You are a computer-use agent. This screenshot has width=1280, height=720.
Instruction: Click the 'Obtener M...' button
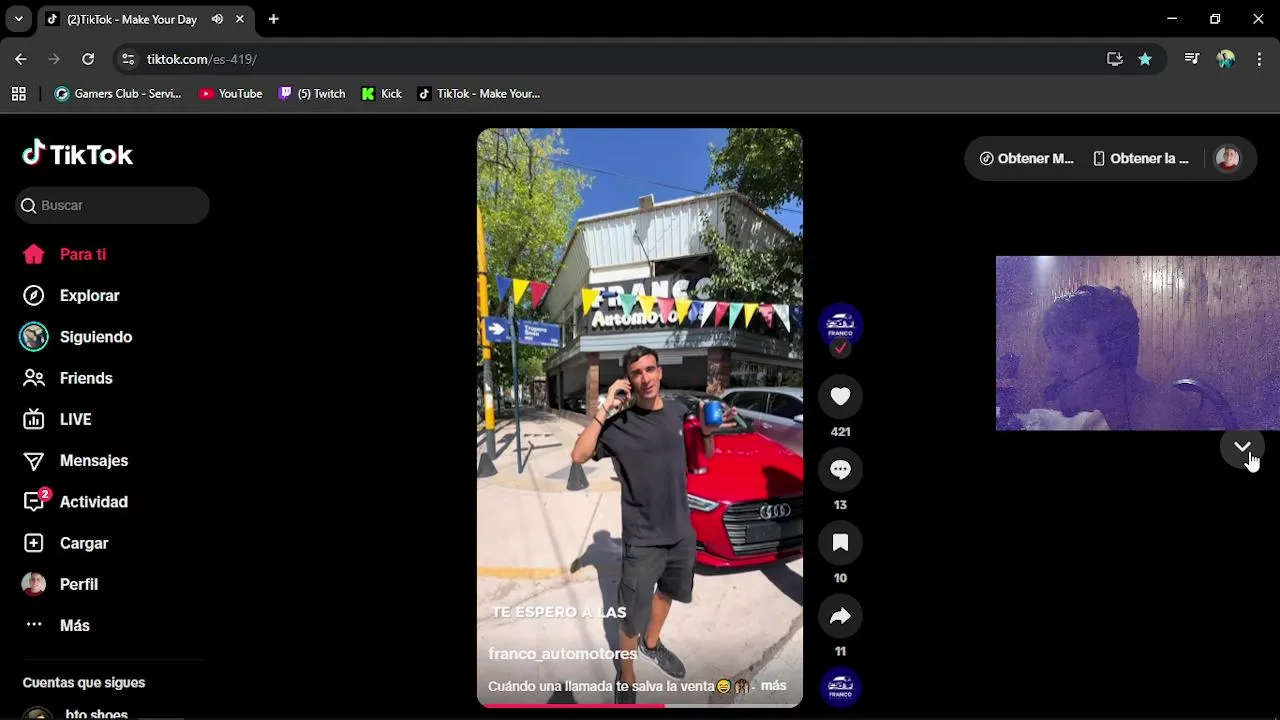1026,158
